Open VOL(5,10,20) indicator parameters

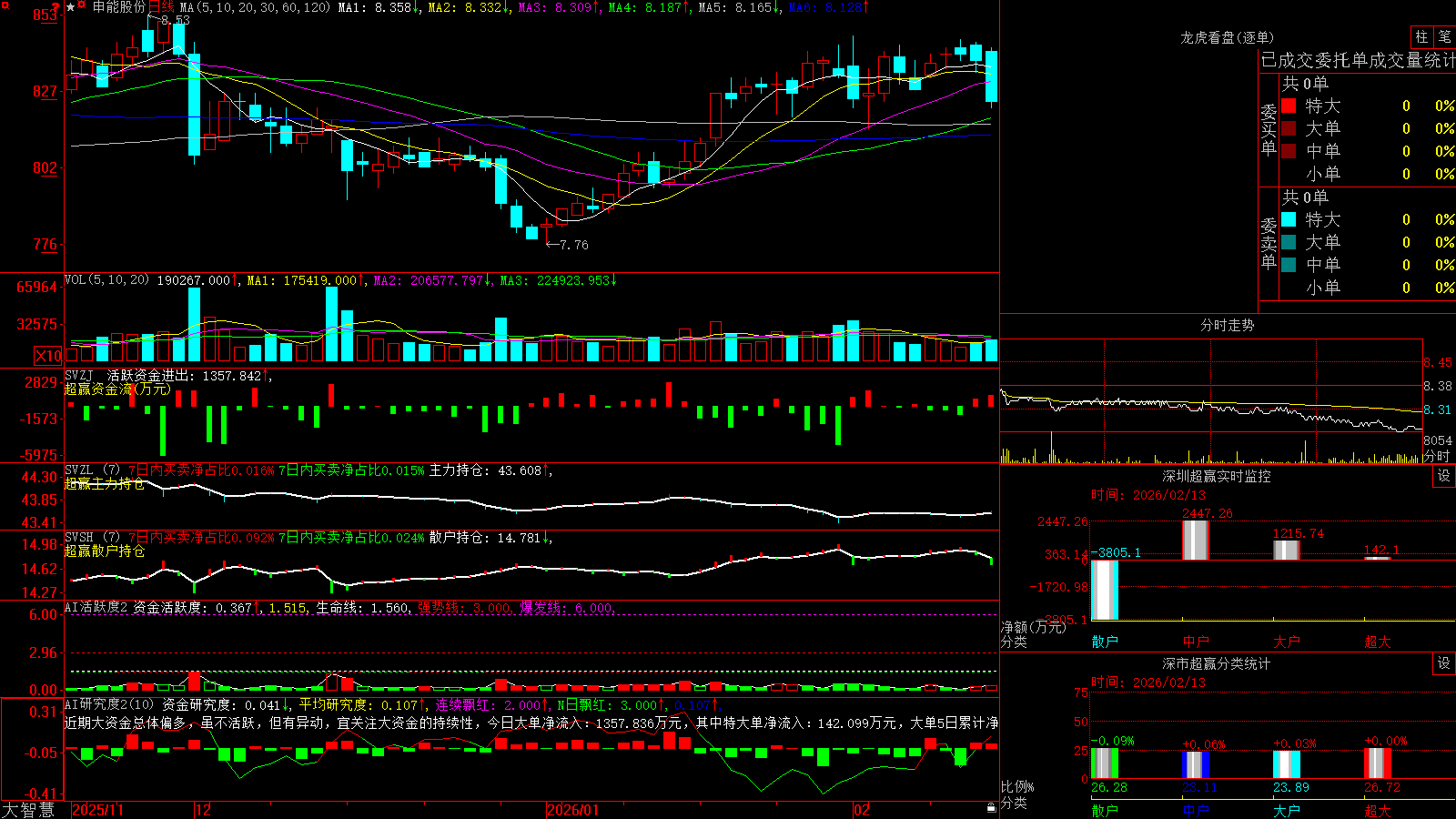(x=106, y=280)
